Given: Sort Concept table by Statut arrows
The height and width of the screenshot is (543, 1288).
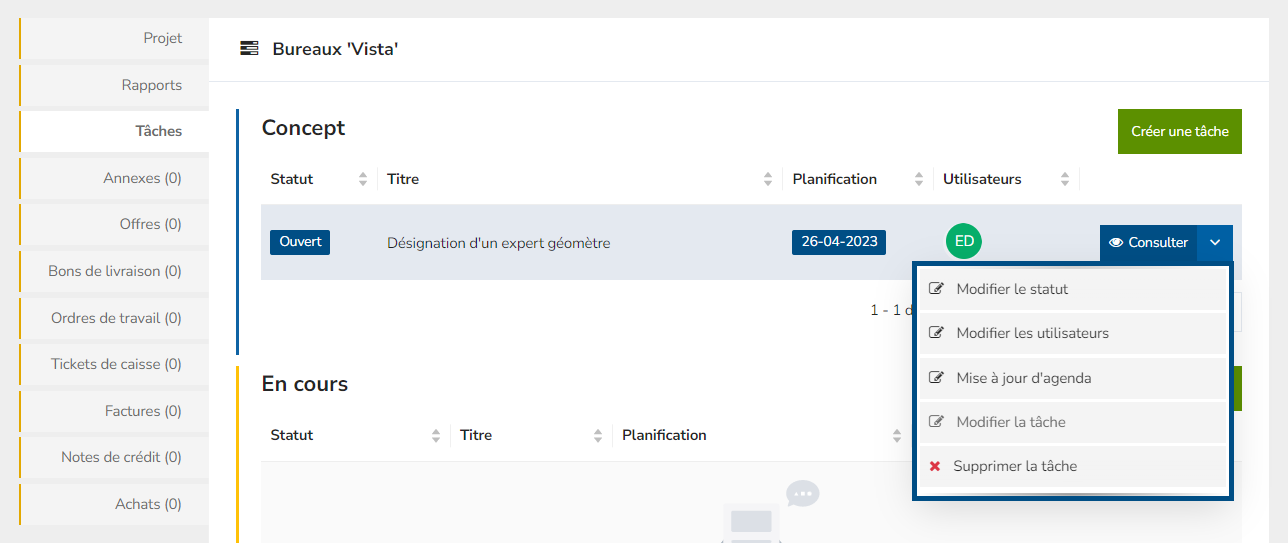Looking at the screenshot, I should [x=362, y=180].
